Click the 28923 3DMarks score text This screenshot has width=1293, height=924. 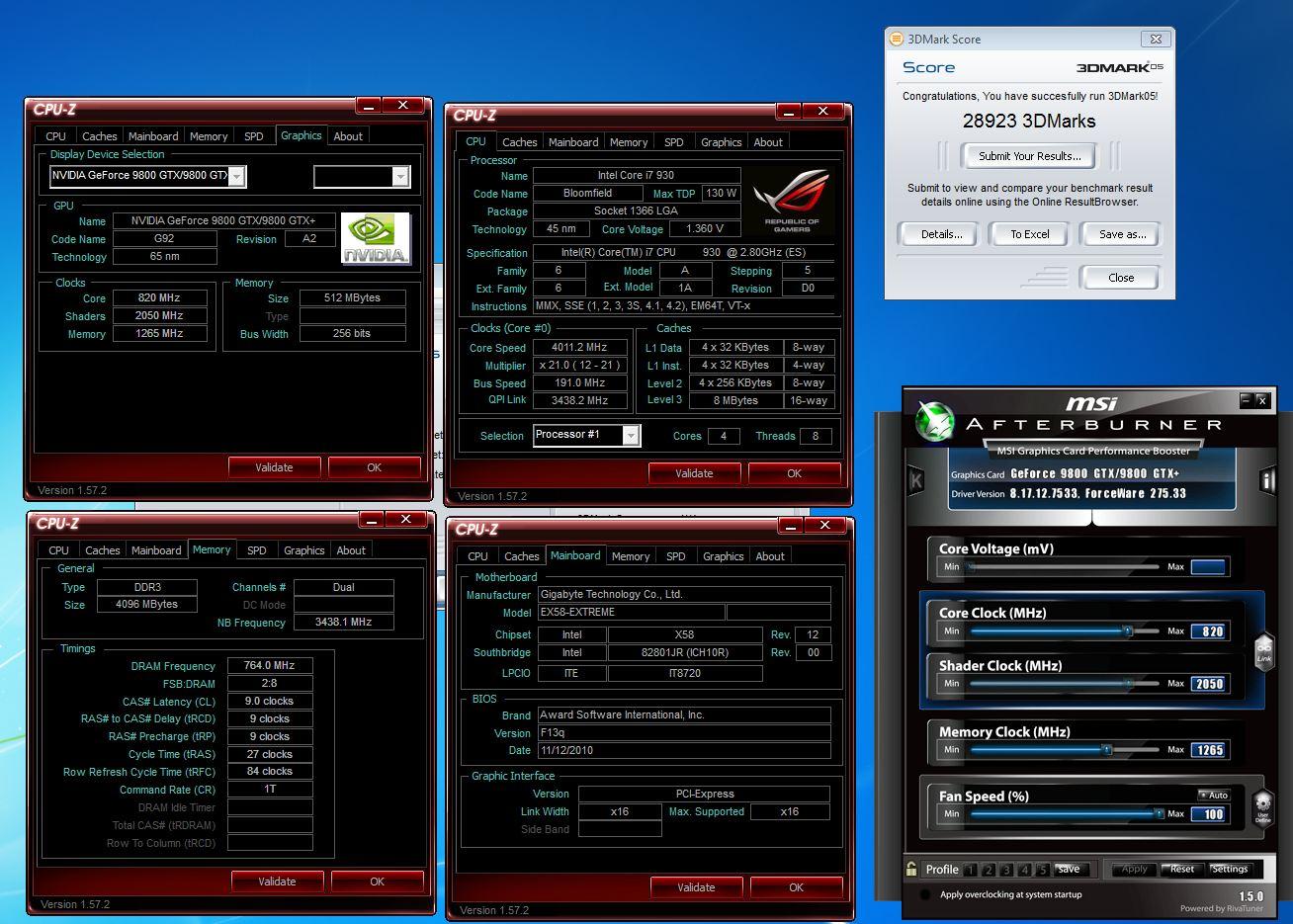click(1029, 121)
